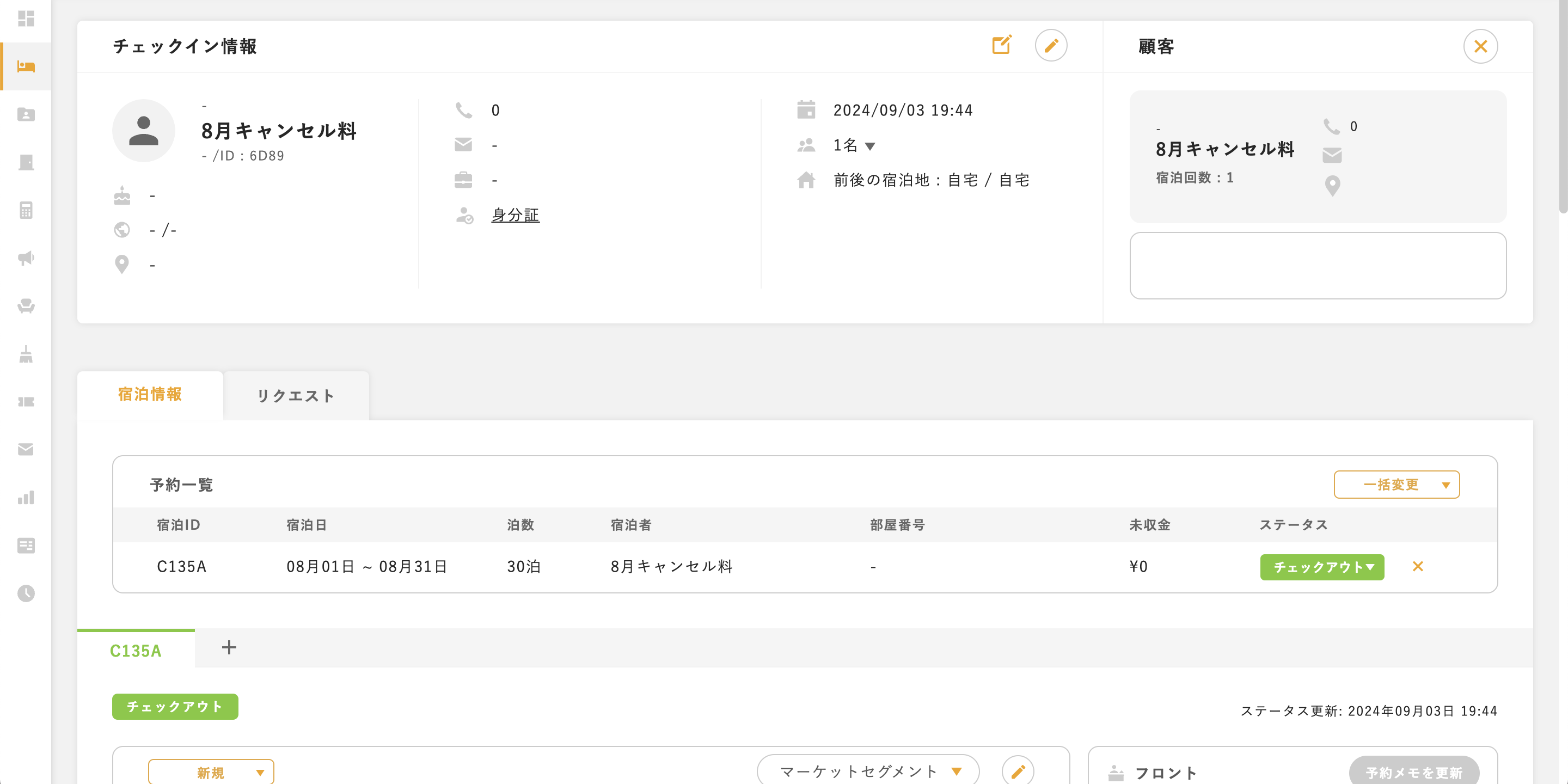
Task: Open the 身分証 ID link
Action: point(515,215)
